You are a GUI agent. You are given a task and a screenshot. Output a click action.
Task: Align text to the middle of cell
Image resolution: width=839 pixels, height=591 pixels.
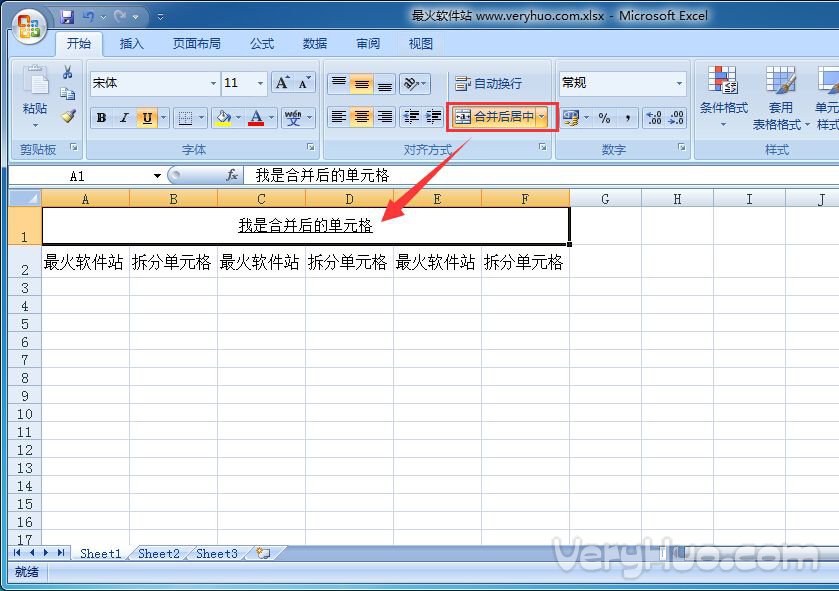click(362, 83)
